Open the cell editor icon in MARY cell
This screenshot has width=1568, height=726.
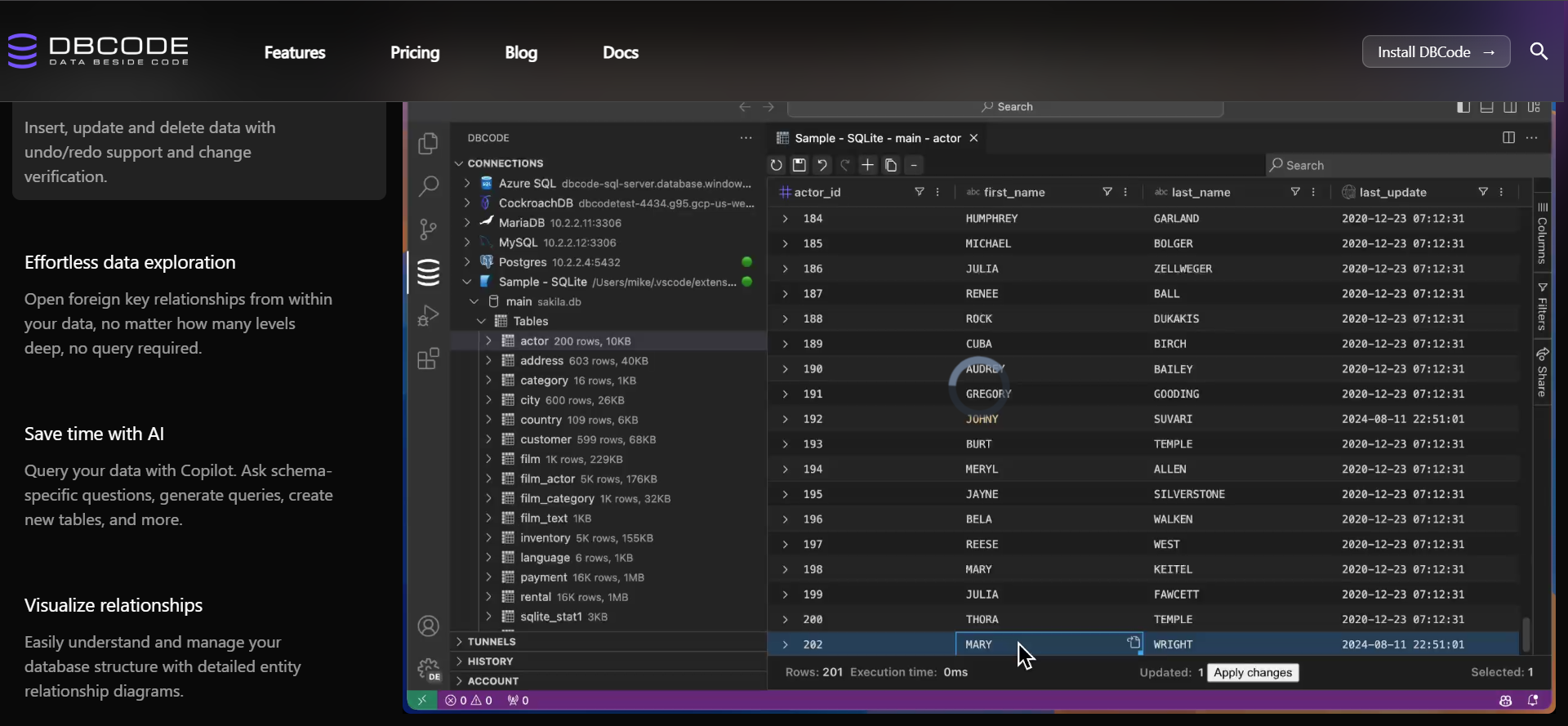1134,643
